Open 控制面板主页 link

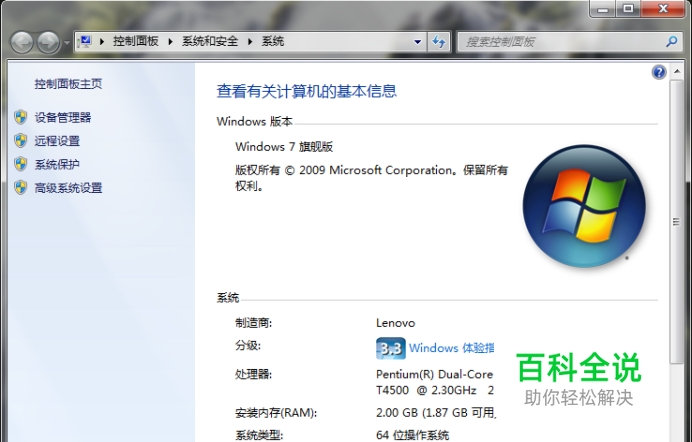click(x=68, y=84)
